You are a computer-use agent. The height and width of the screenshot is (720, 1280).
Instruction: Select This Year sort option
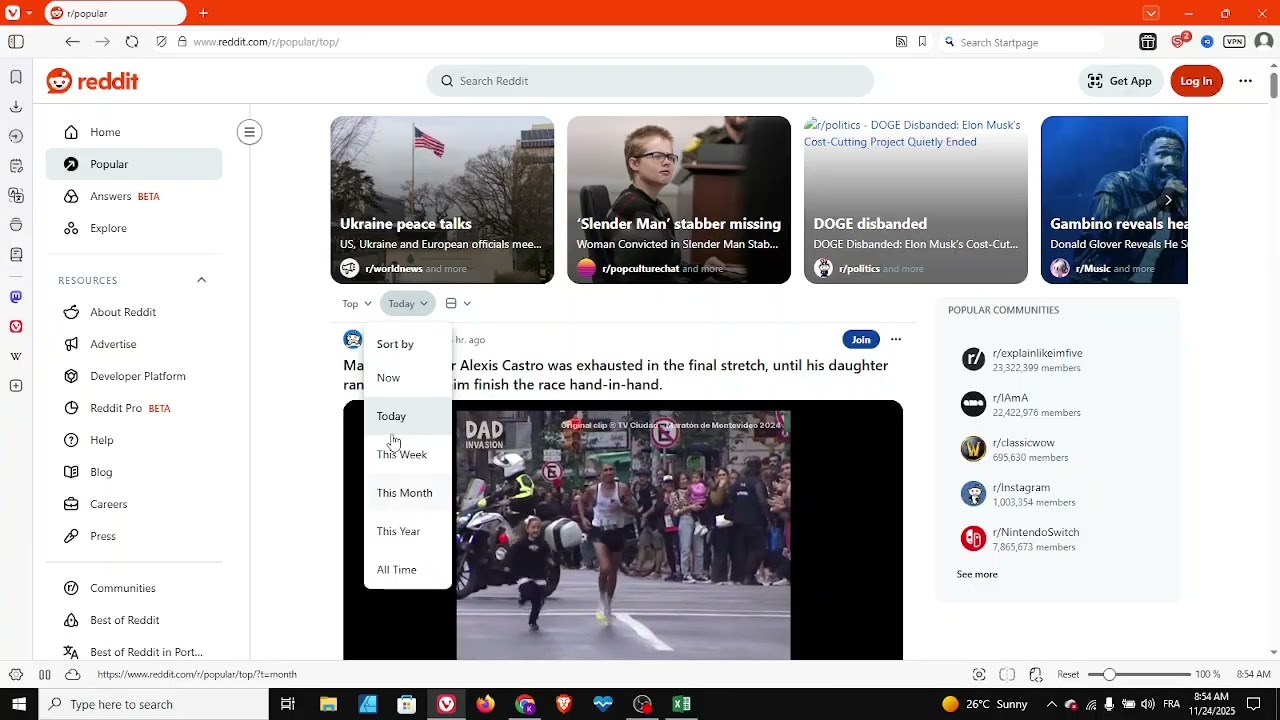[x=408, y=531]
